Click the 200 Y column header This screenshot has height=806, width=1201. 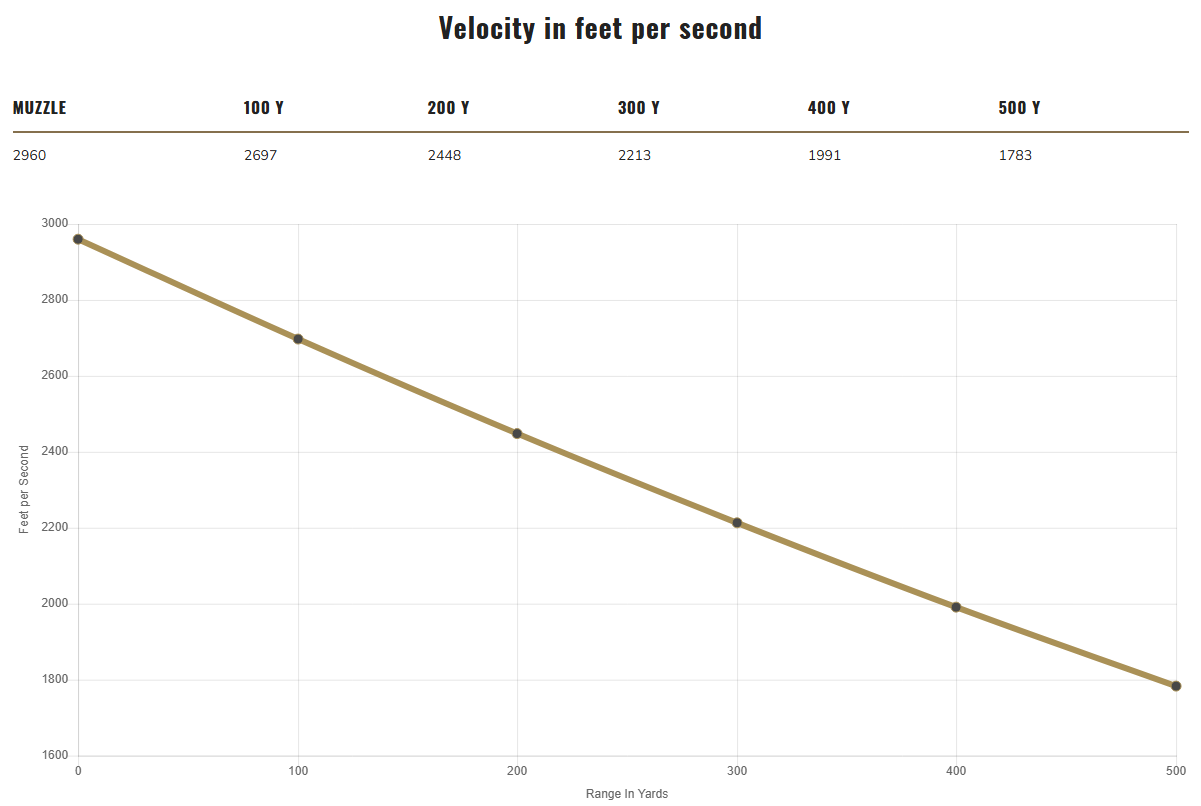click(x=448, y=108)
